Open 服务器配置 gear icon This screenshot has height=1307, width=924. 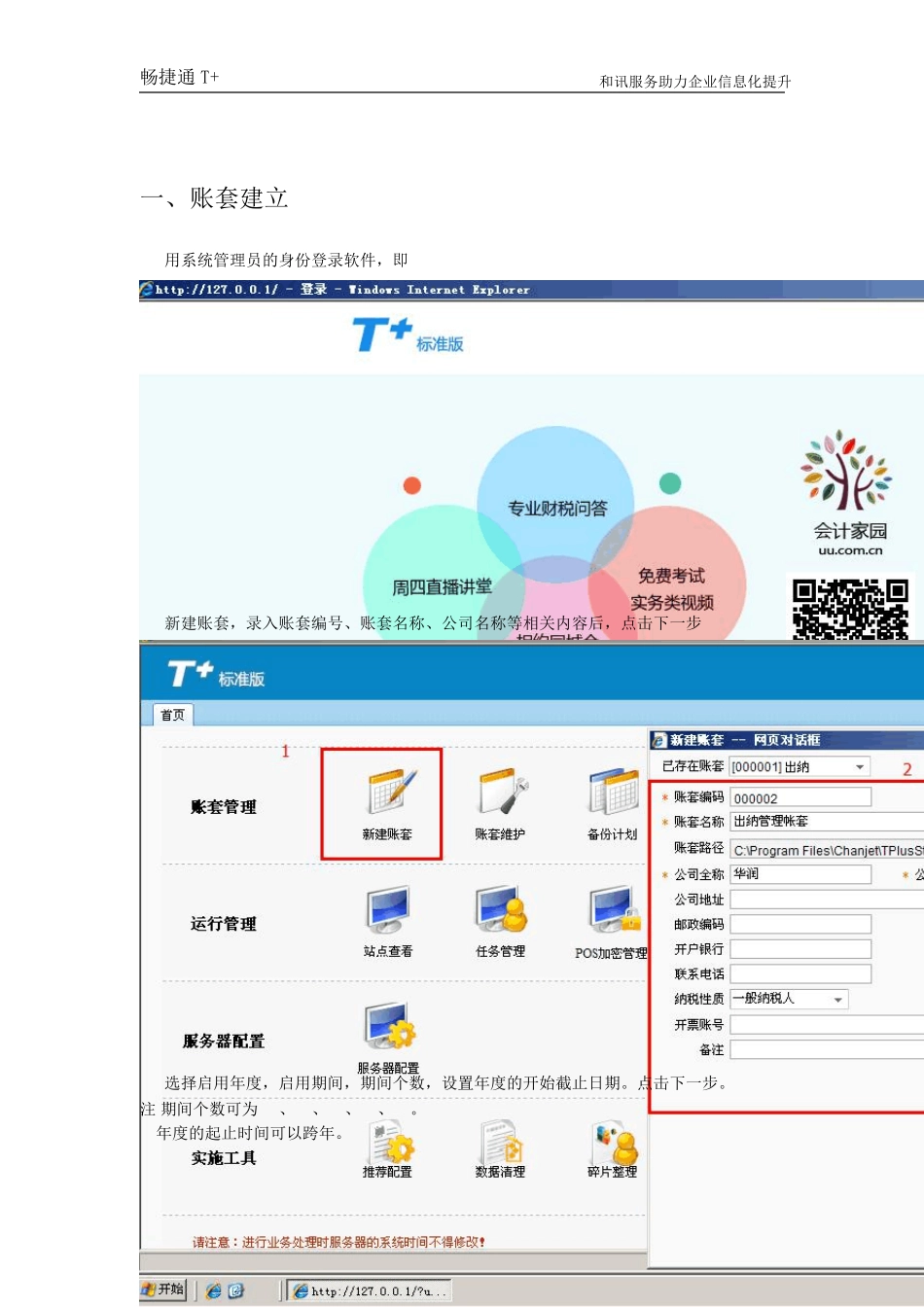coord(389,1027)
